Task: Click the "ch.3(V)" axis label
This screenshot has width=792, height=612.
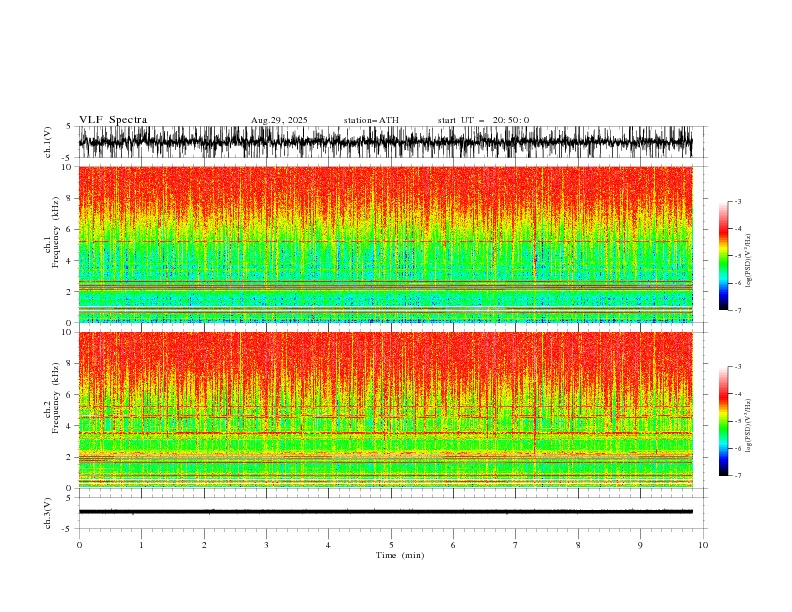Action: pos(48,513)
